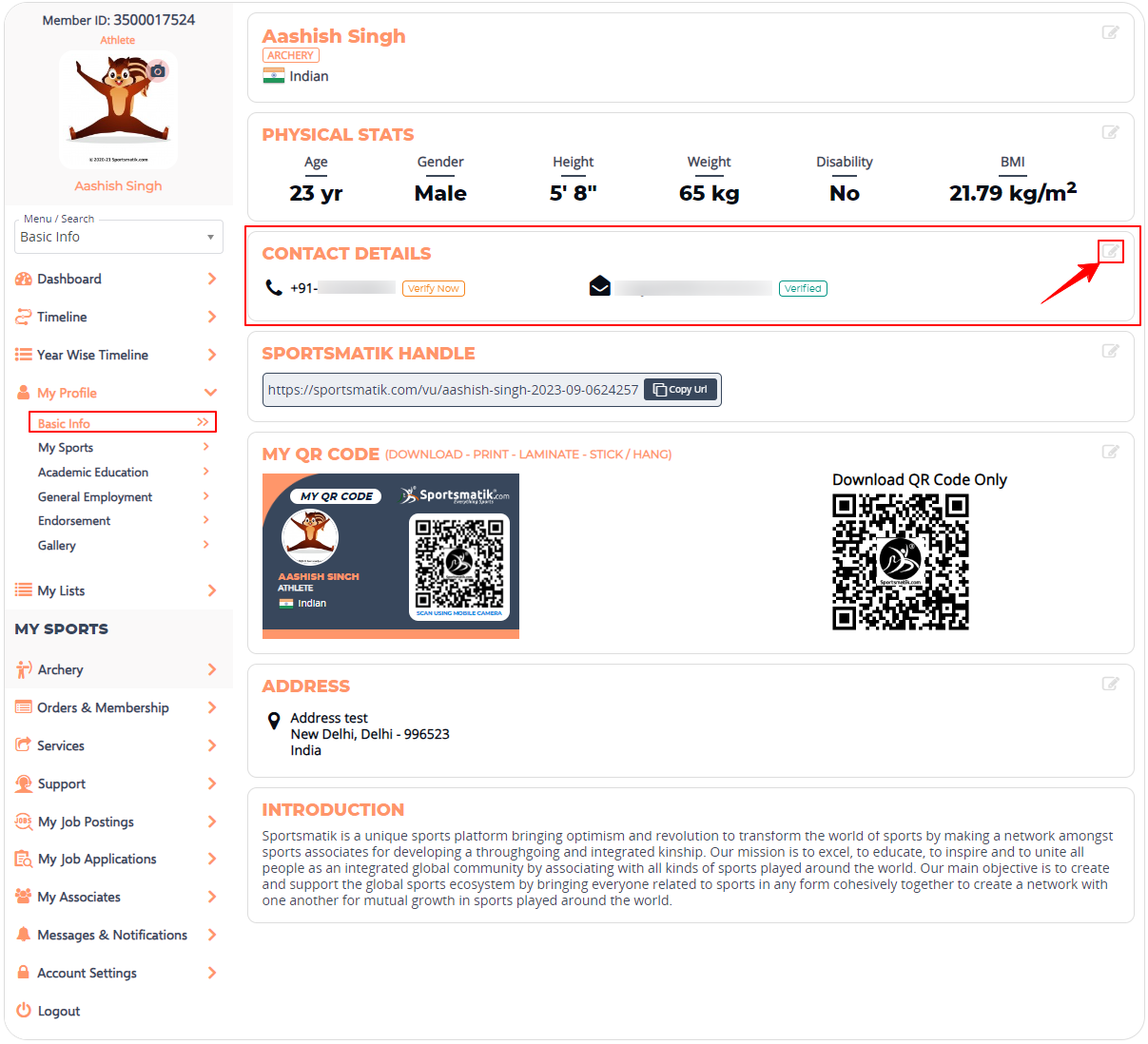Edit the Aashish Singh name section
Screen dimensions: 1148x1044
point(1110,32)
